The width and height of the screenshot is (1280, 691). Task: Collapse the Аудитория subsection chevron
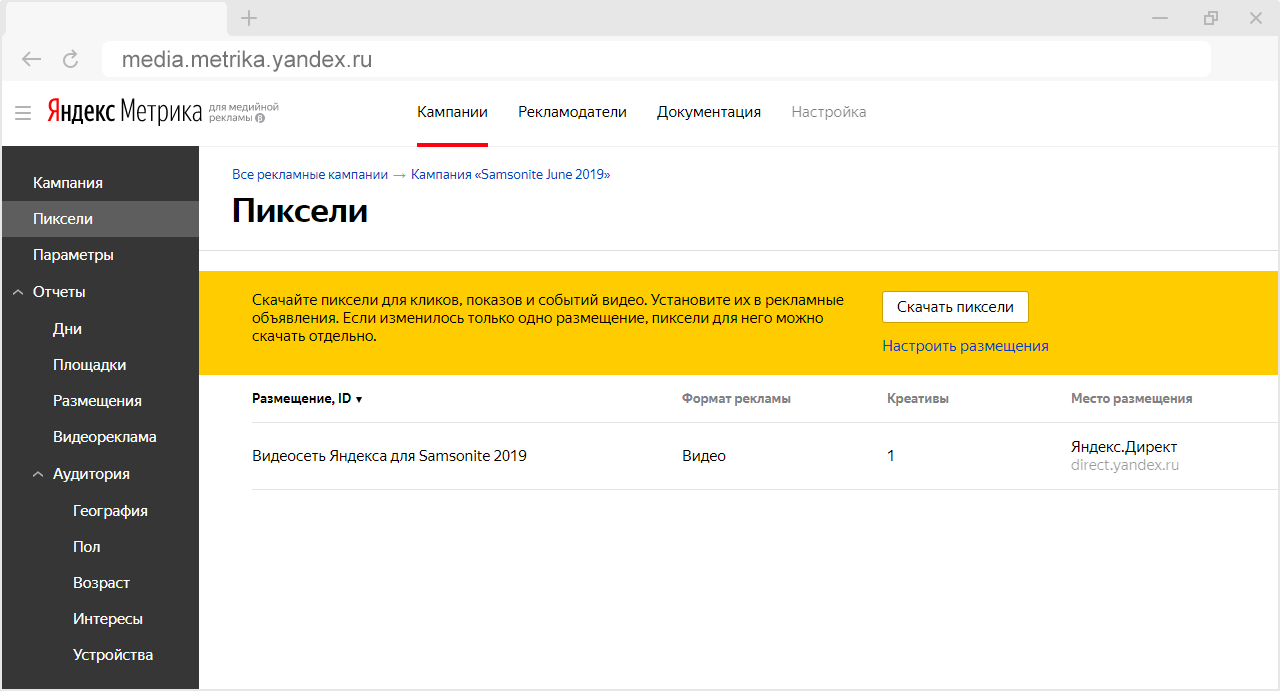pyautogui.click(x=38, y=474)
